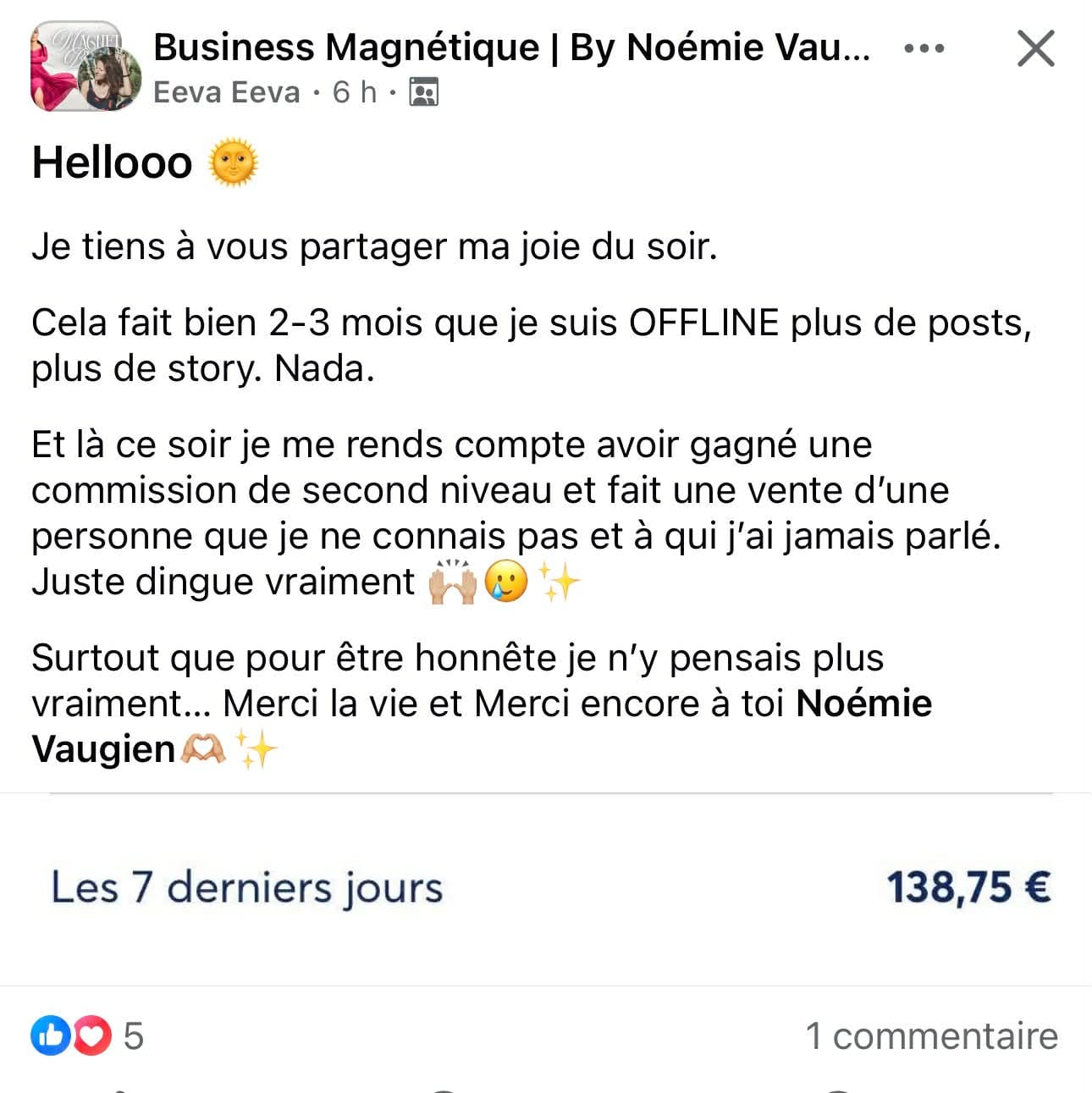Close the post with the X button
The height and width of the screenshot is (1093, 1092).
pyautogui.click(x=1035, y=48)
